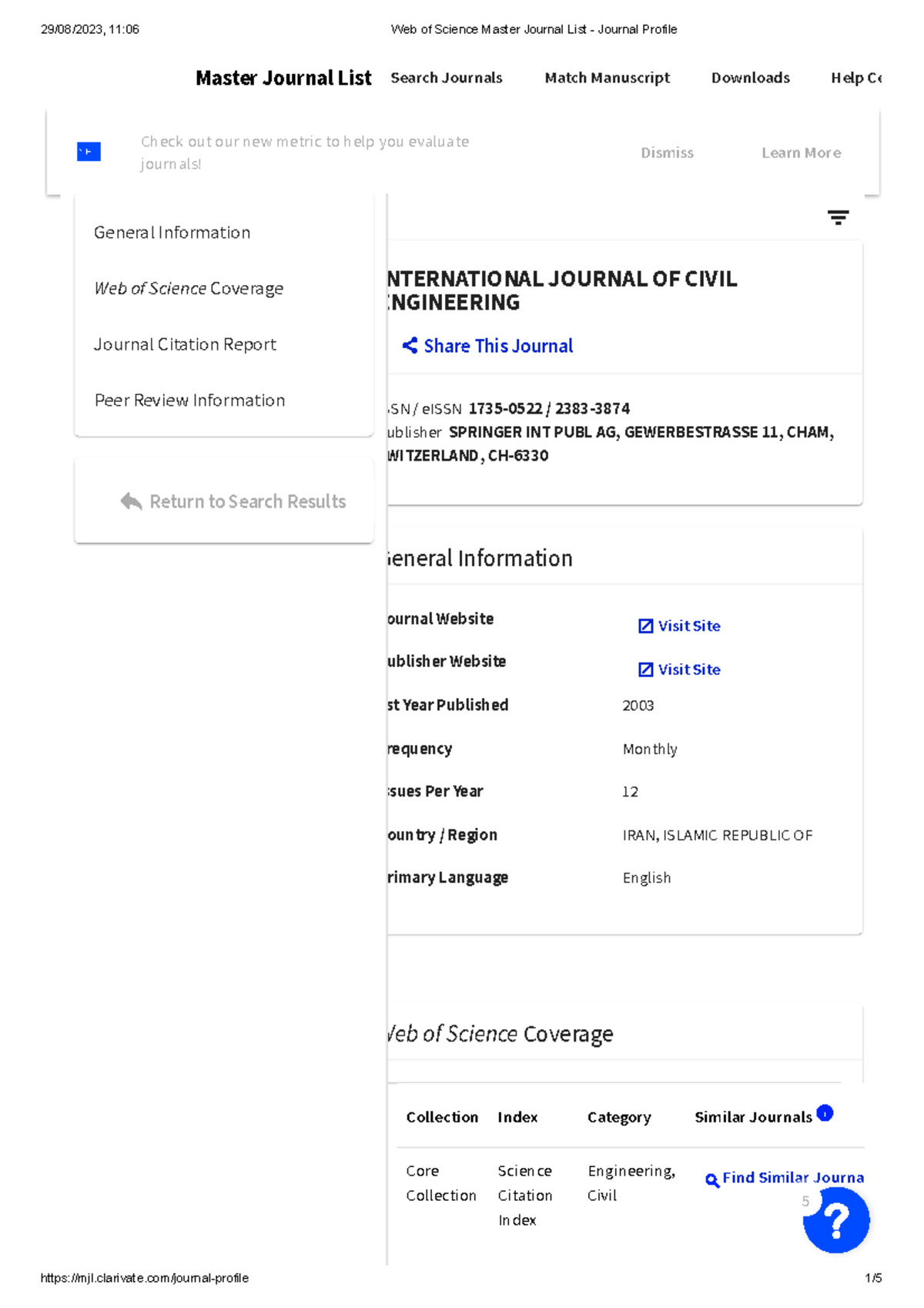Click the filter lines icon
Screen dimensions: 924x1308
click(838, 217)
